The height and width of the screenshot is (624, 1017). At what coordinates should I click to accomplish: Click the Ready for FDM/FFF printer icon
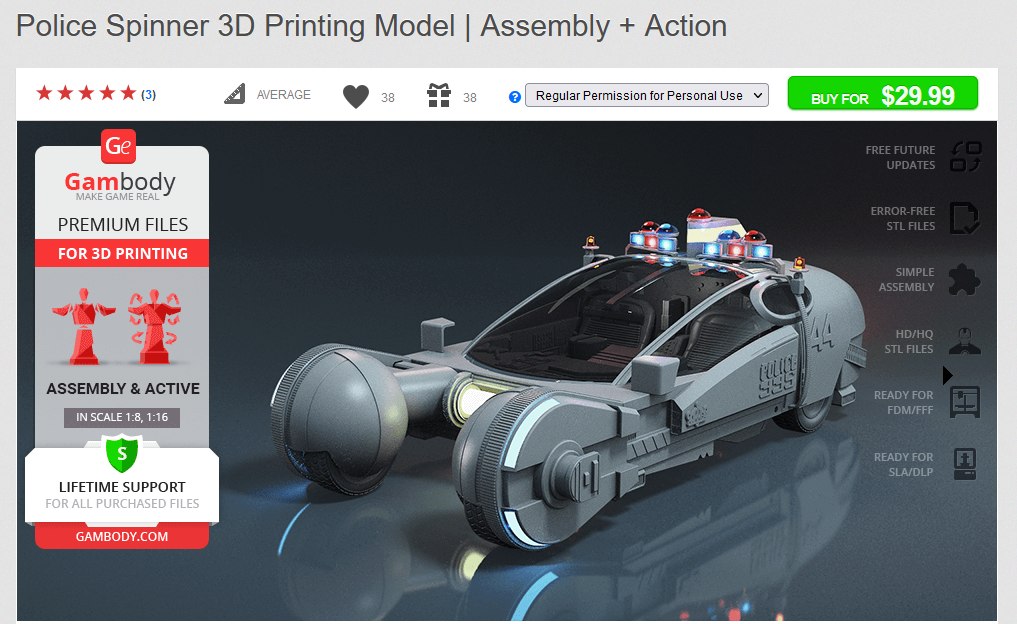[x=965, y=402]
